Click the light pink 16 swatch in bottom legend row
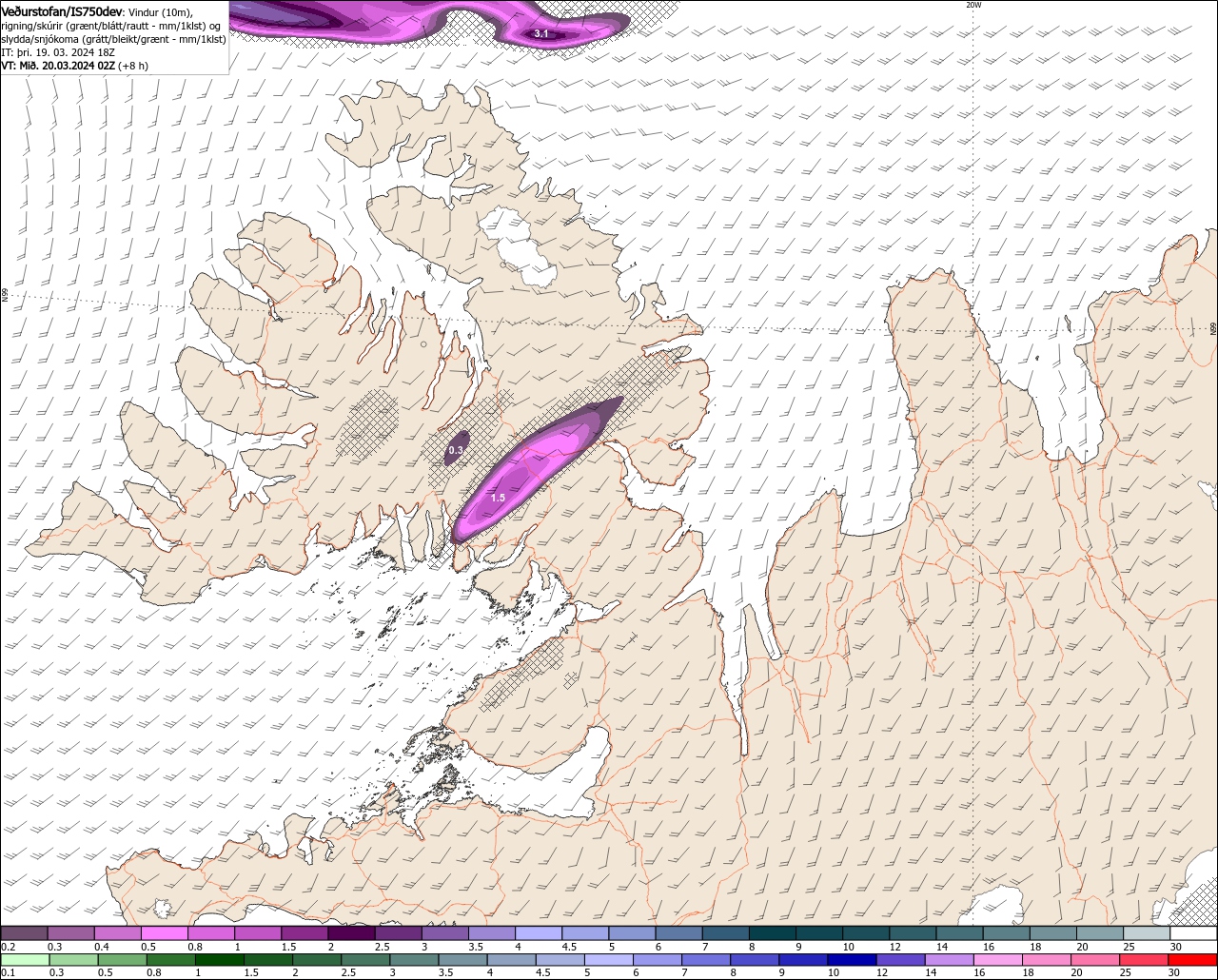This screenshot has height=980, width=1218. pyautogui.click(x=997, y=960)
